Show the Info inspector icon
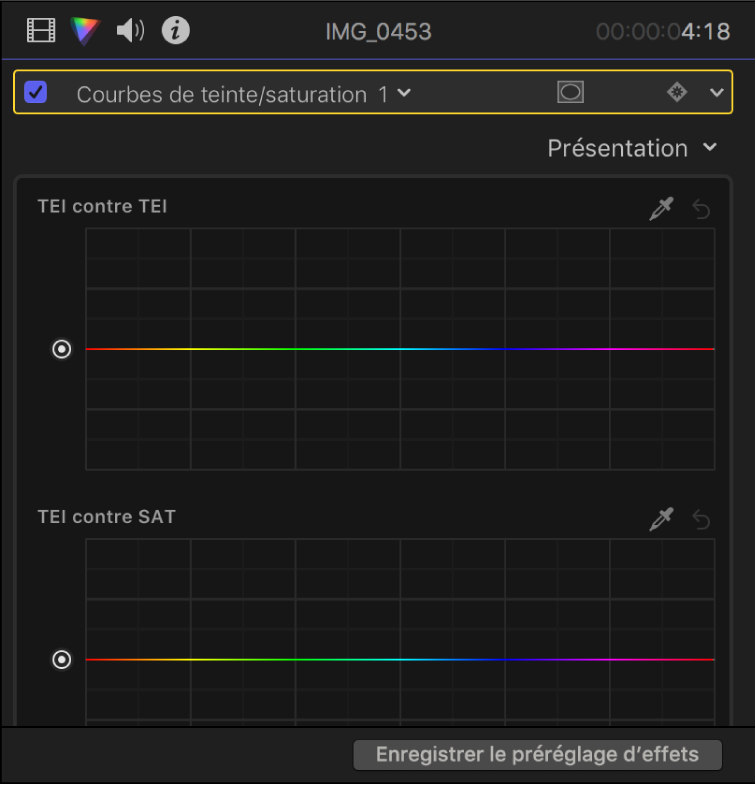This screenshot has height=785, width=755. (x=176, y=31)
